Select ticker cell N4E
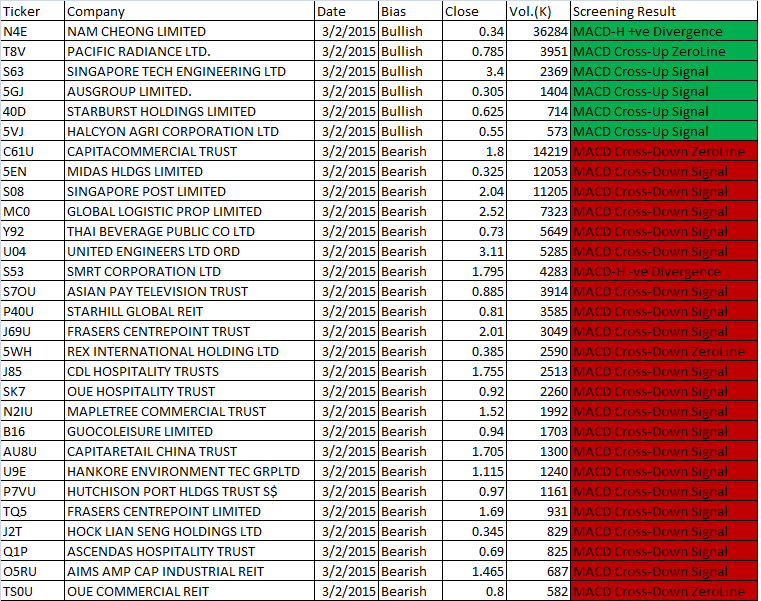This screenshot has width=761, height=601. tap(32, 31)
